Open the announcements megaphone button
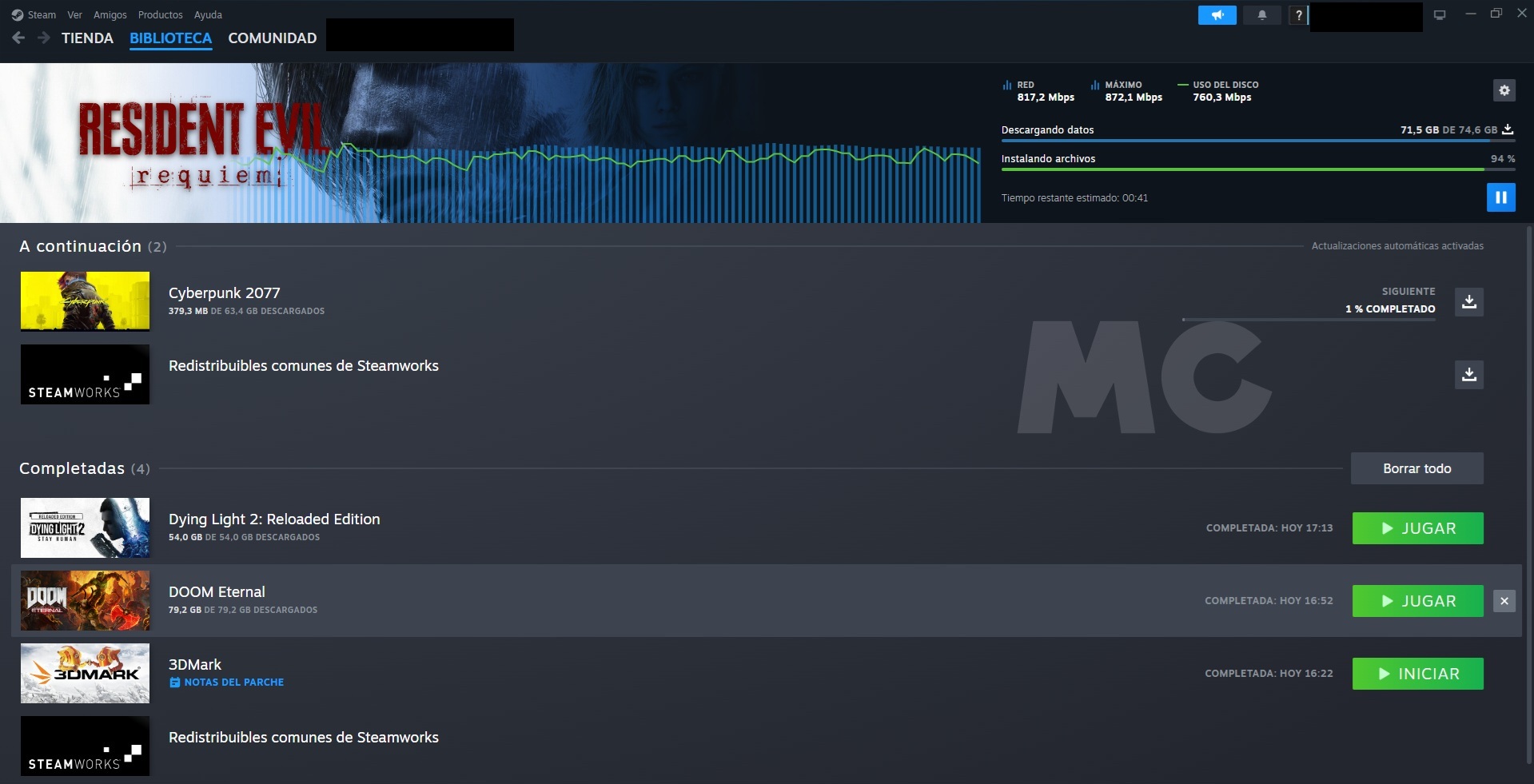Screen dimensions: 1534x784 [x=1217, y=15]
